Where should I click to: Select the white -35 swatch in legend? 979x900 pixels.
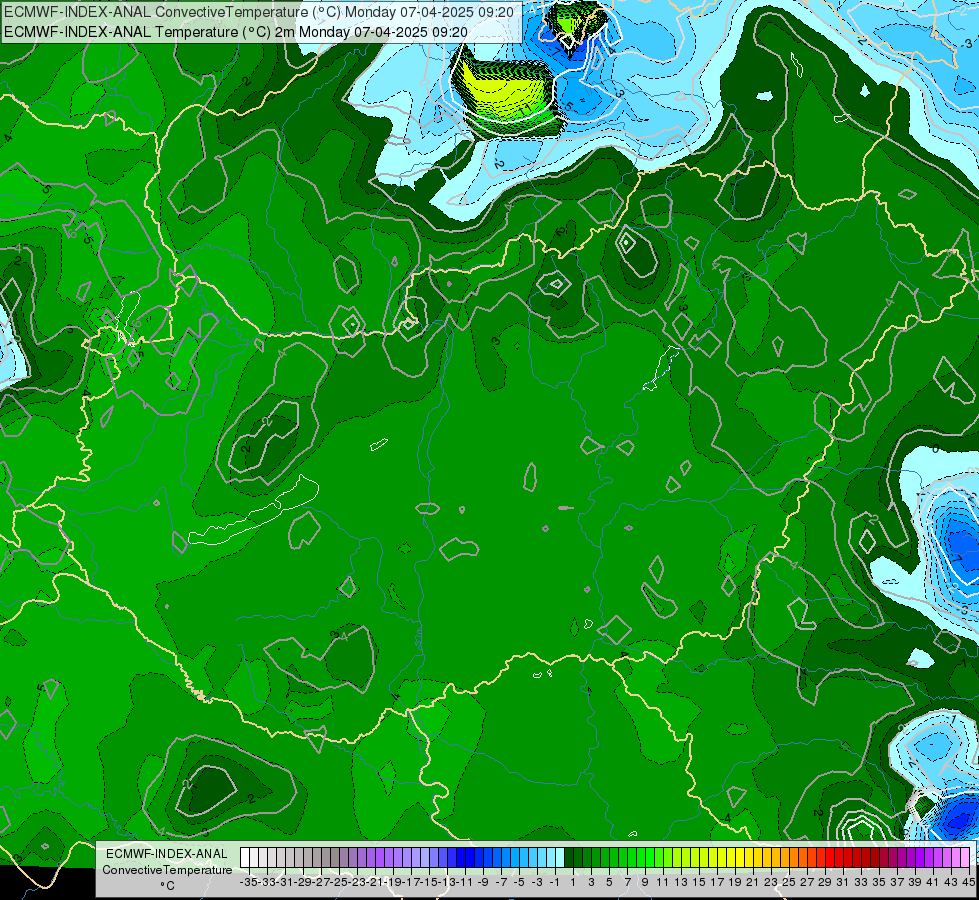245,857
